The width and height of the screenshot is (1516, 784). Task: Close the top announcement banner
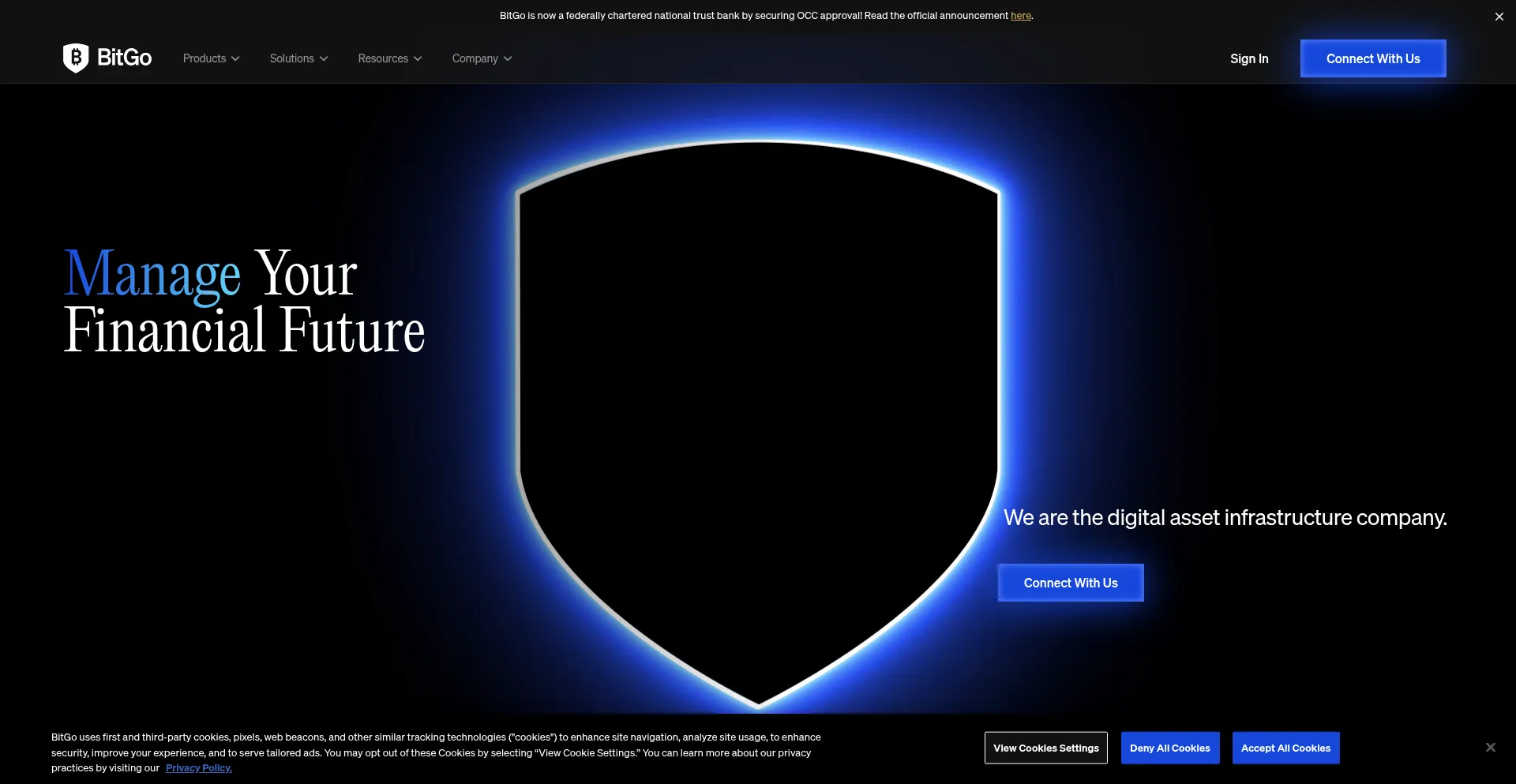(1499, 17)
